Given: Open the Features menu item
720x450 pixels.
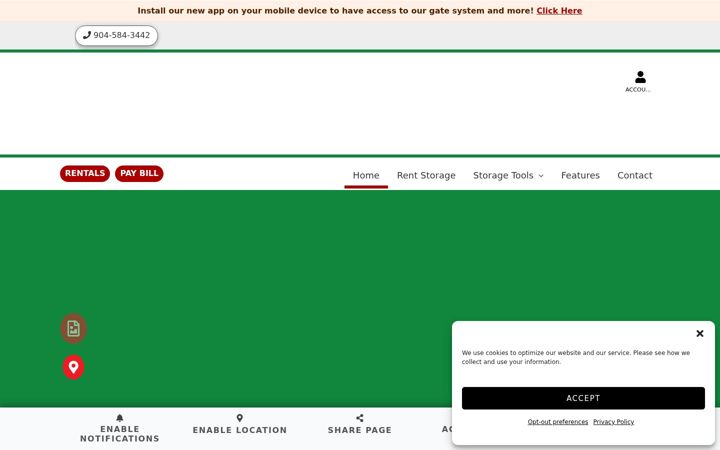Looking at the screenshot, I should tap(580, 175).
